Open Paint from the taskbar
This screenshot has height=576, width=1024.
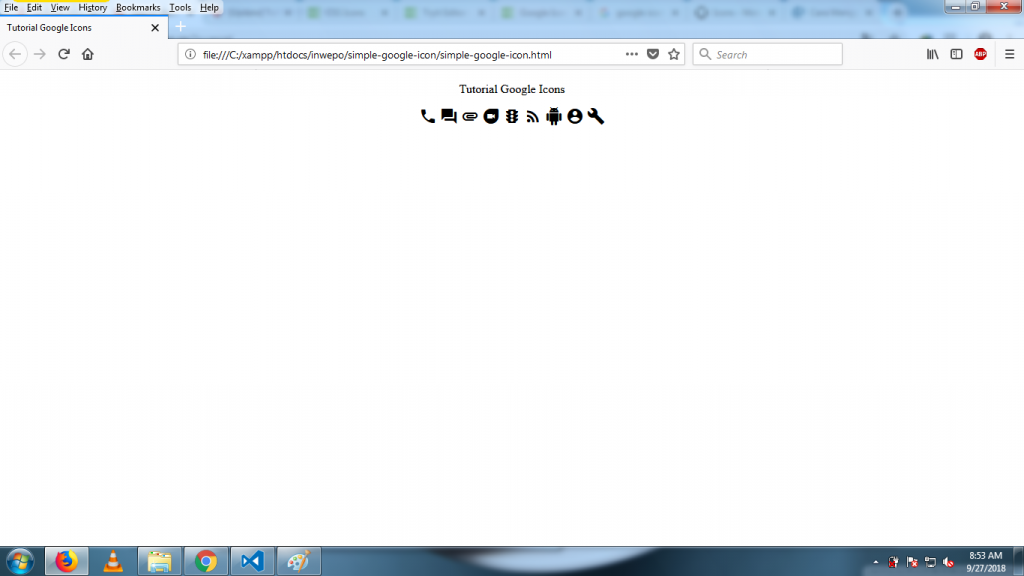point(298,562)
